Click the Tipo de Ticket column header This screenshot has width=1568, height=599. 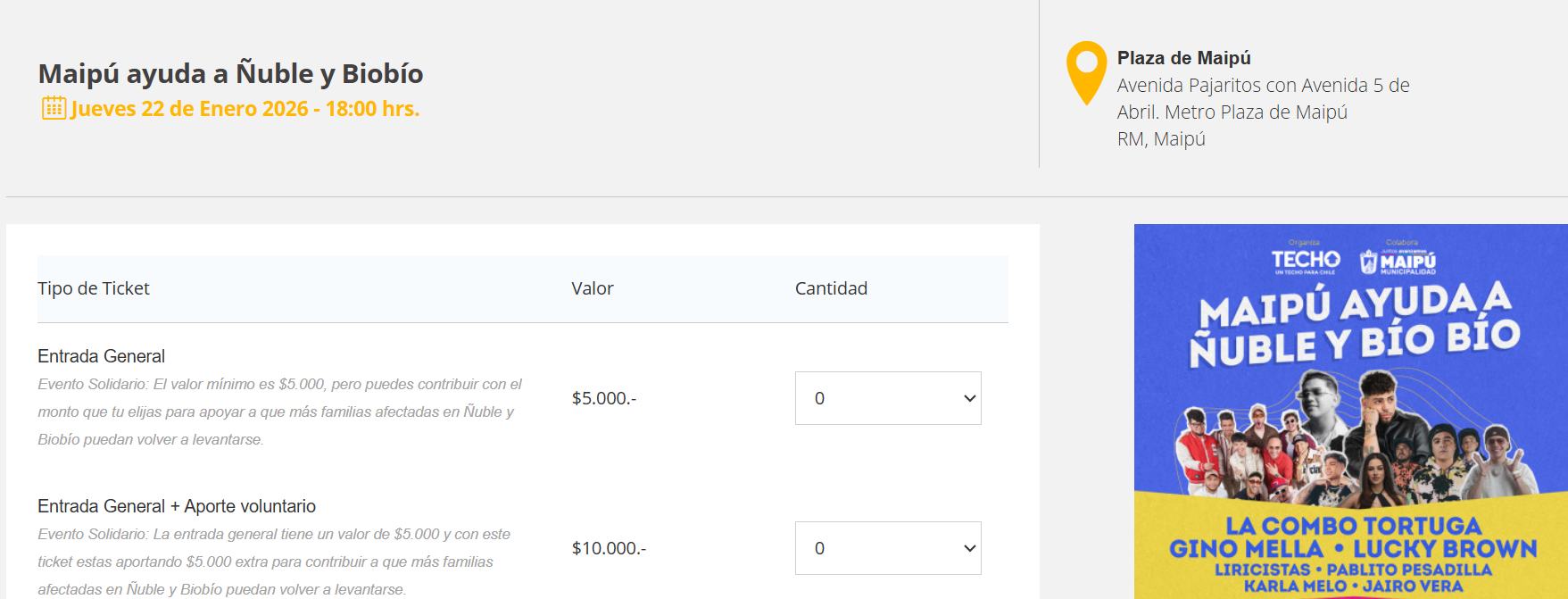pos(94,288)
